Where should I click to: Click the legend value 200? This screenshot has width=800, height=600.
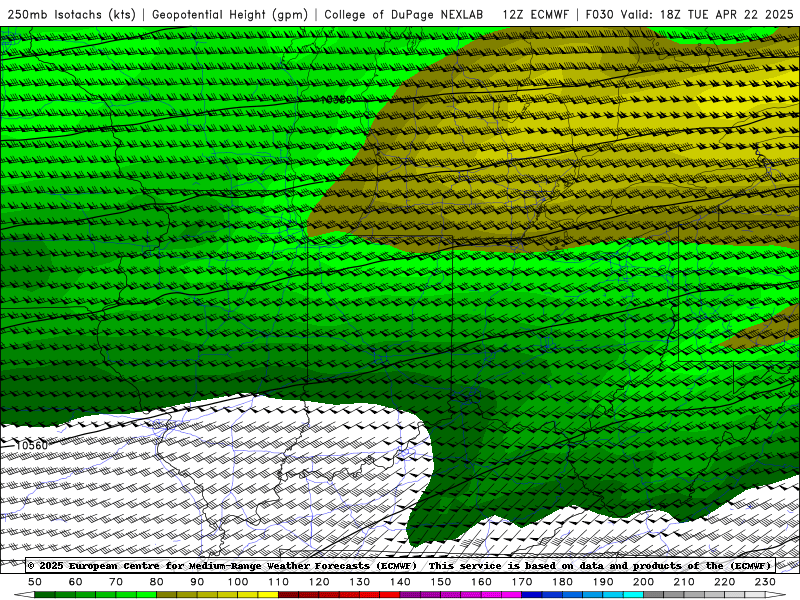(x=643, y=582)
